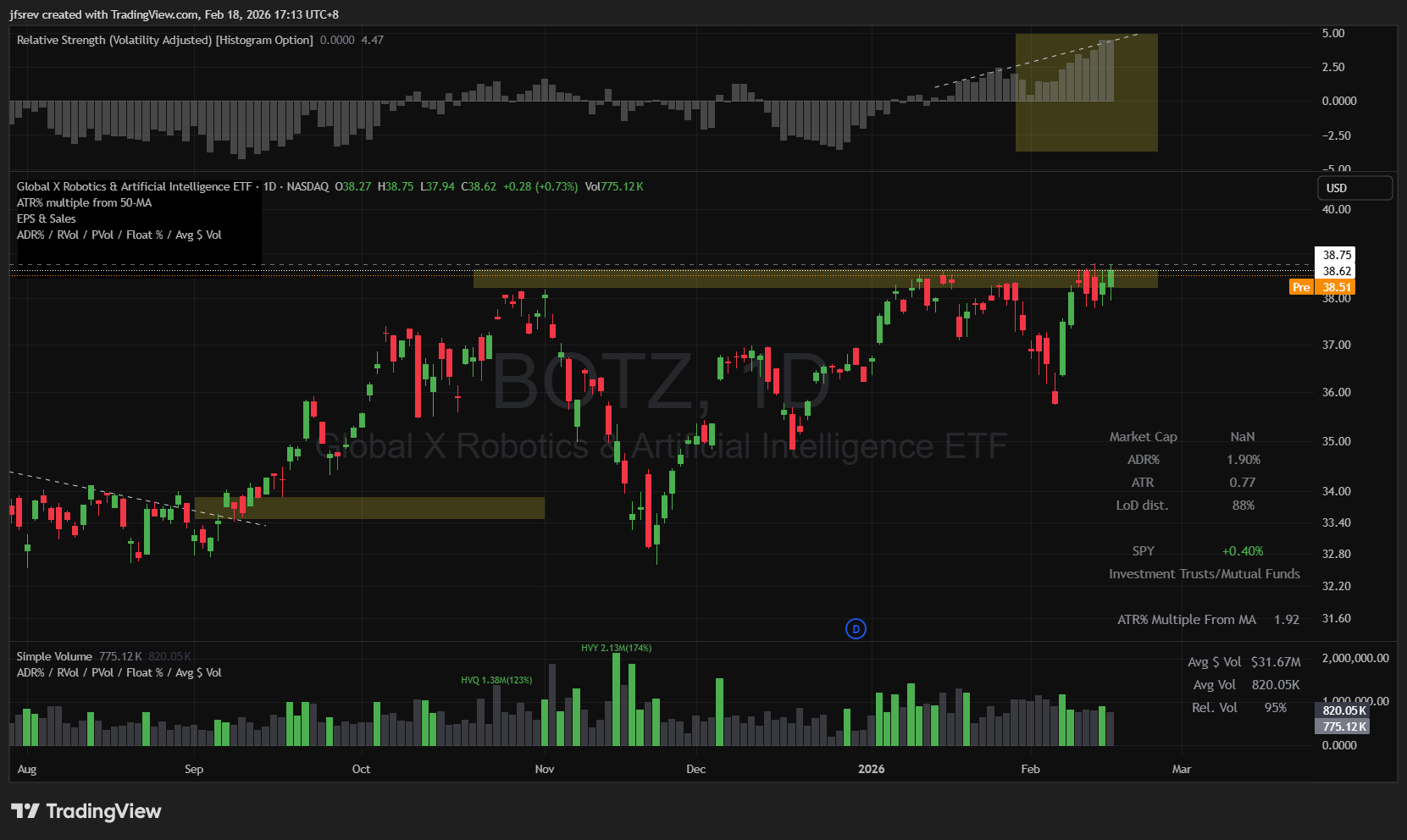Viewport: 1407px width, 840px height.
Task: Click the TradingView logo at bottom
Action: 86,811
